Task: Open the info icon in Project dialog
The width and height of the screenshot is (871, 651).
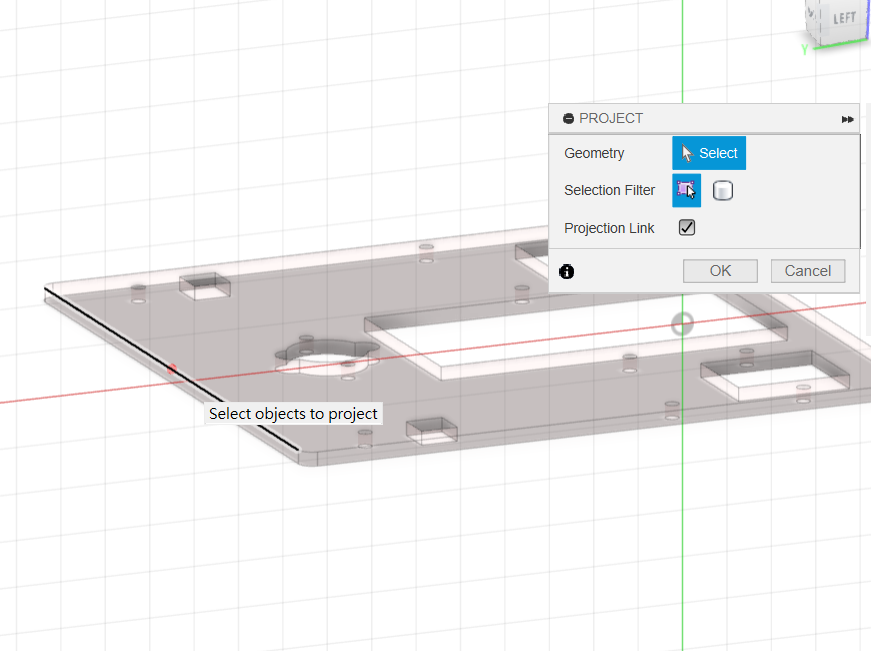Action: (x=567, y=271)
